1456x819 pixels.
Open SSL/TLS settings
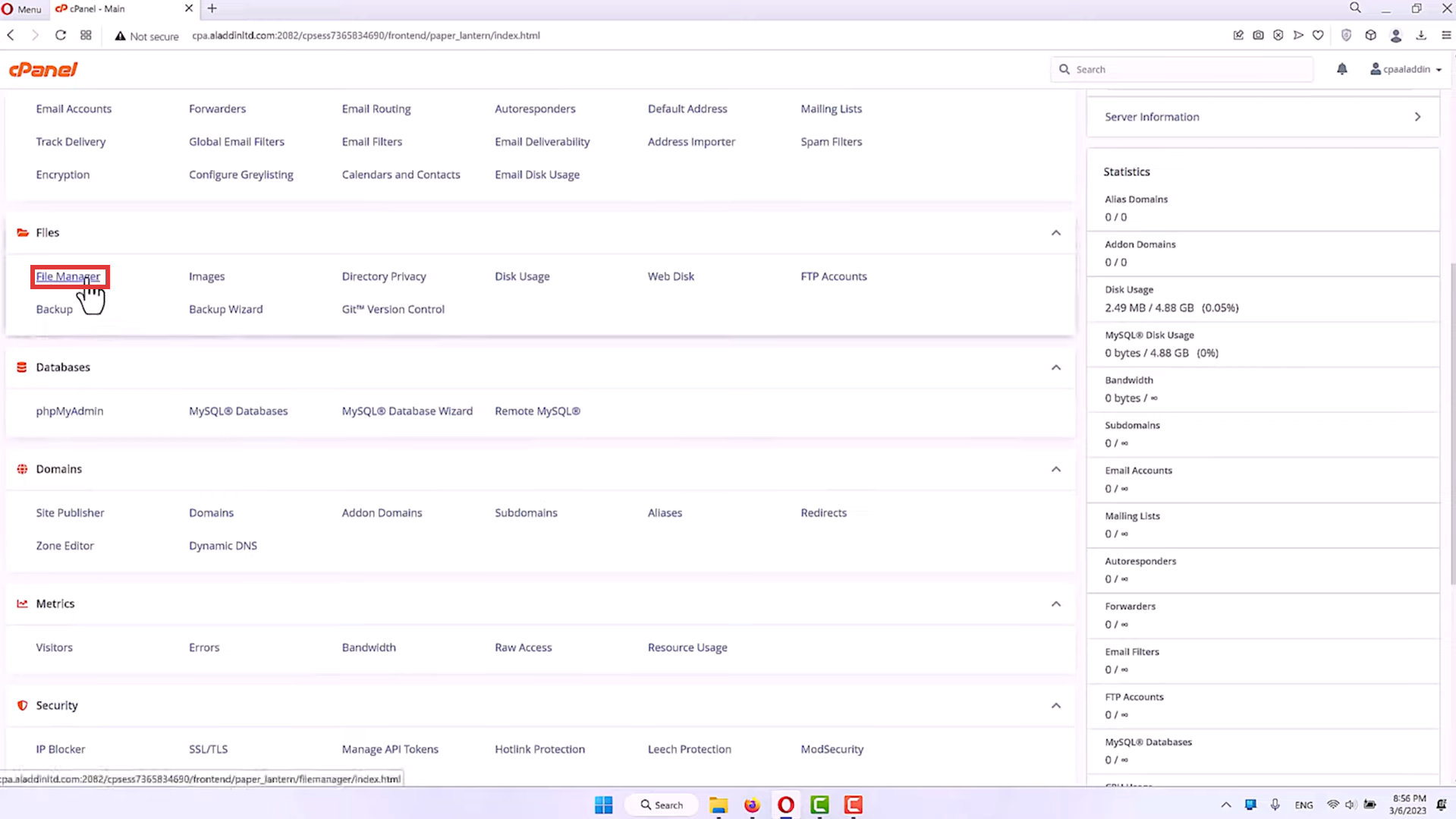[209, 749]
